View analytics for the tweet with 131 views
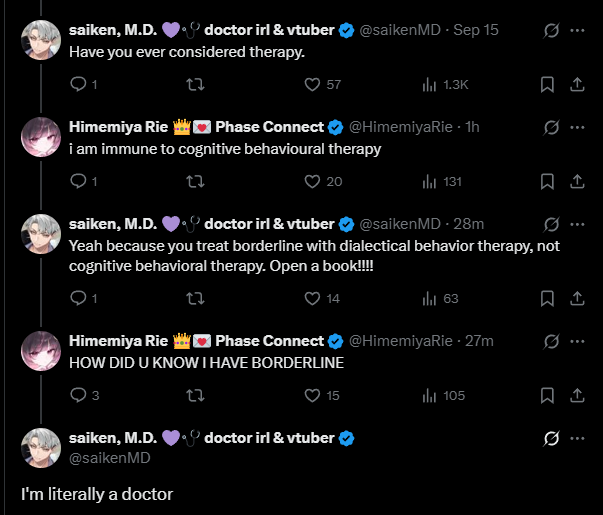 click(429, 181)
